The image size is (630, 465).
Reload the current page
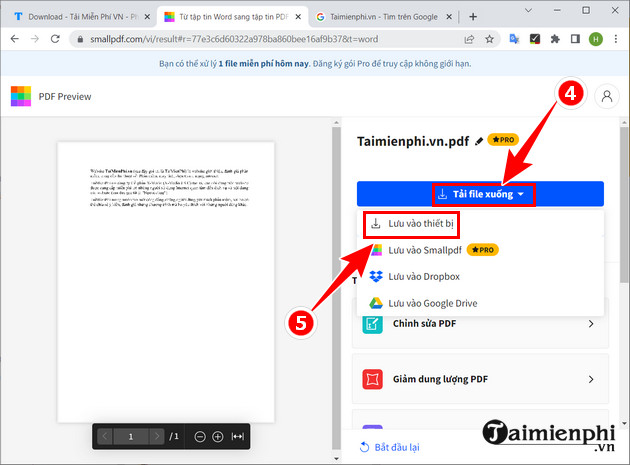pos(55,39)
